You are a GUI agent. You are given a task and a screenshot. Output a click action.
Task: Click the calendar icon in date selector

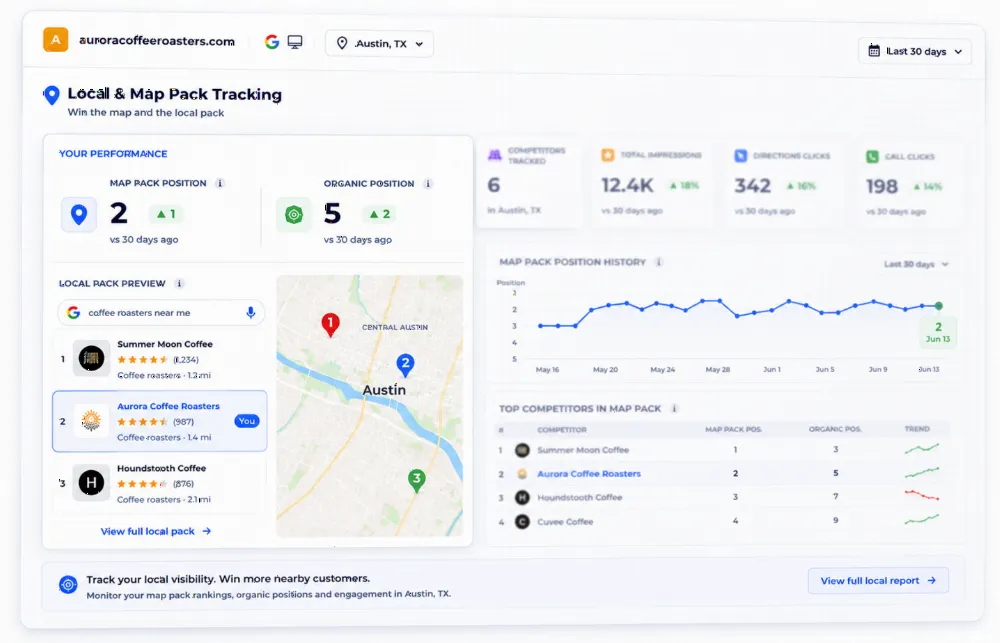[874, 51]
